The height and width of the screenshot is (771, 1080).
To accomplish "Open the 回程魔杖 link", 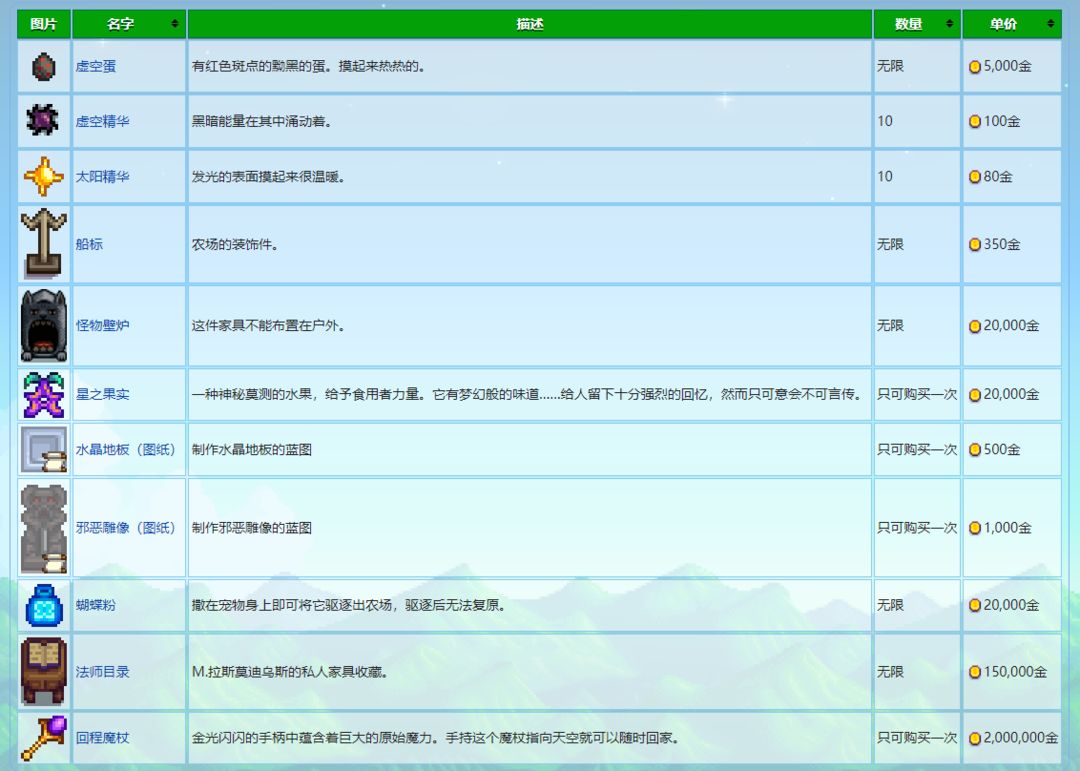I will click(x=103, y=737).
